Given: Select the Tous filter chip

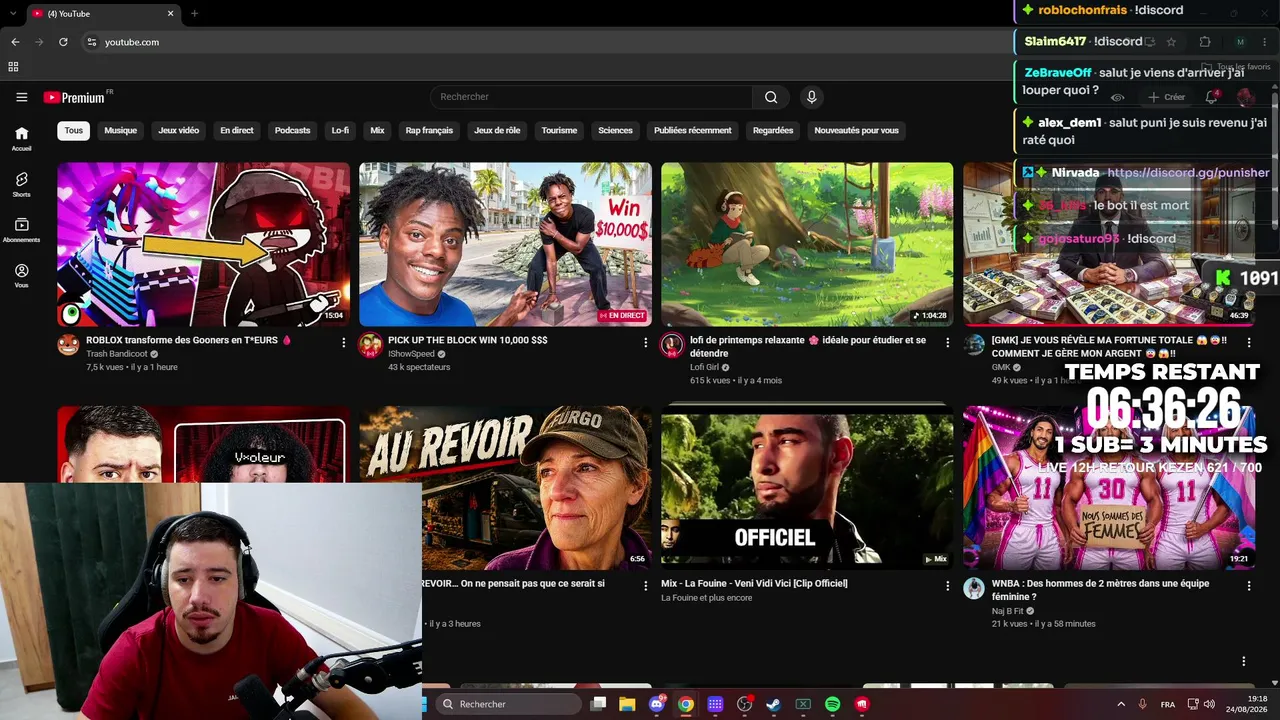Looking at the screenshot, I should [x=74, y=130].
